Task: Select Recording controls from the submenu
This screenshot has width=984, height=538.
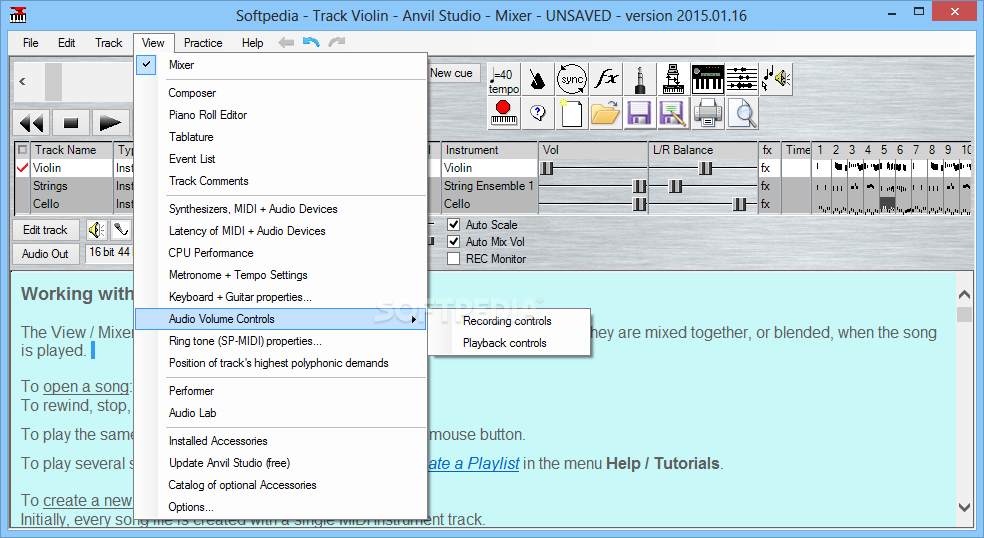Action: 508,321
